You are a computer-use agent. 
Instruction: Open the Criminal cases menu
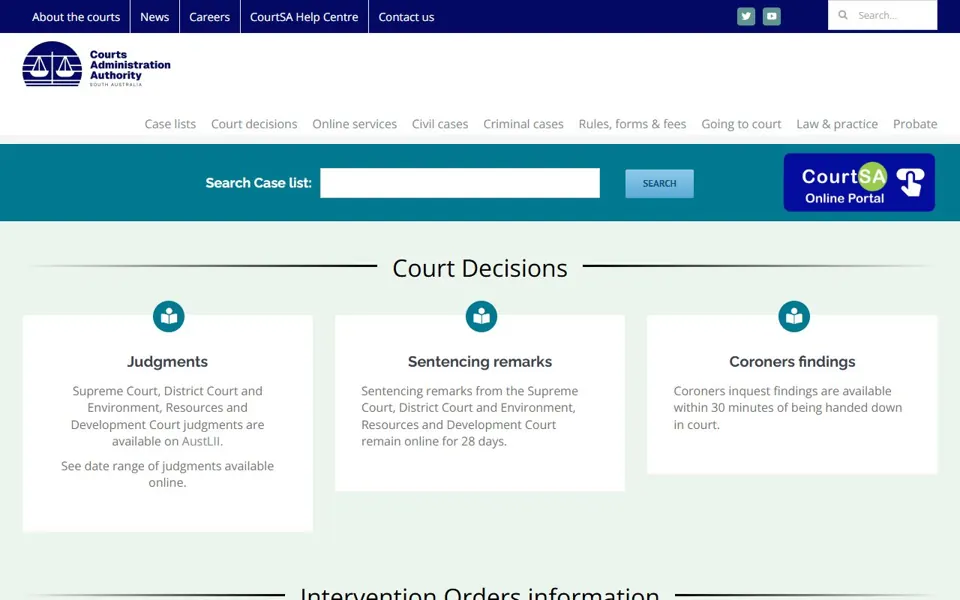pyautogui.click(x=523, y=124)
